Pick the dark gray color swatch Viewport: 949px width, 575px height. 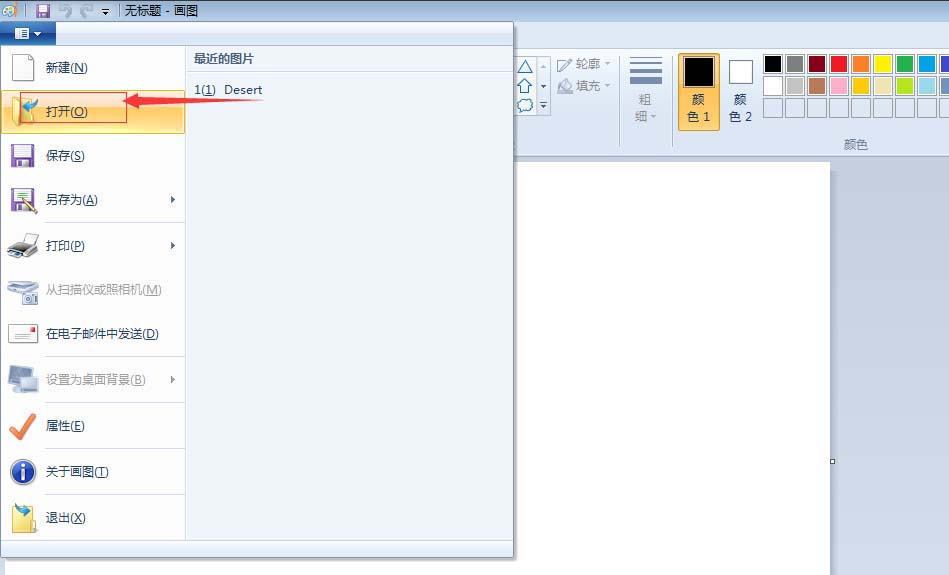[795, 64]
